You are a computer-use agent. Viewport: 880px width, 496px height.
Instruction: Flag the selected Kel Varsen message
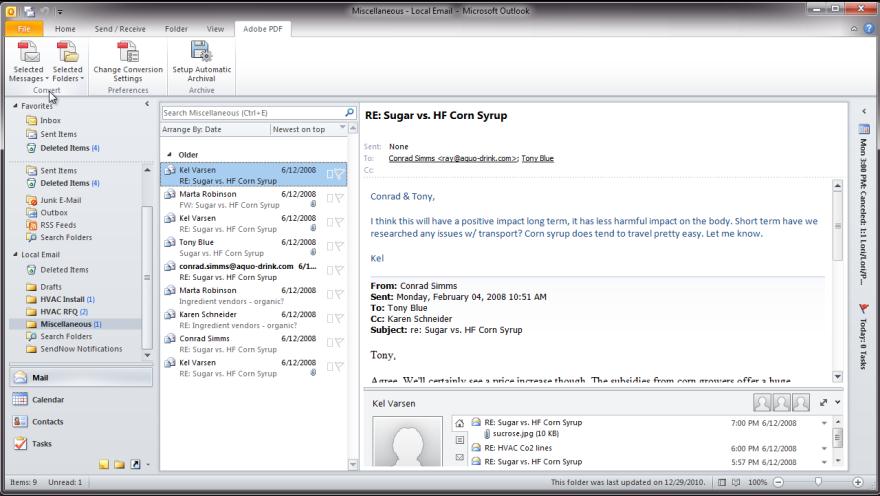pos(339,174)
